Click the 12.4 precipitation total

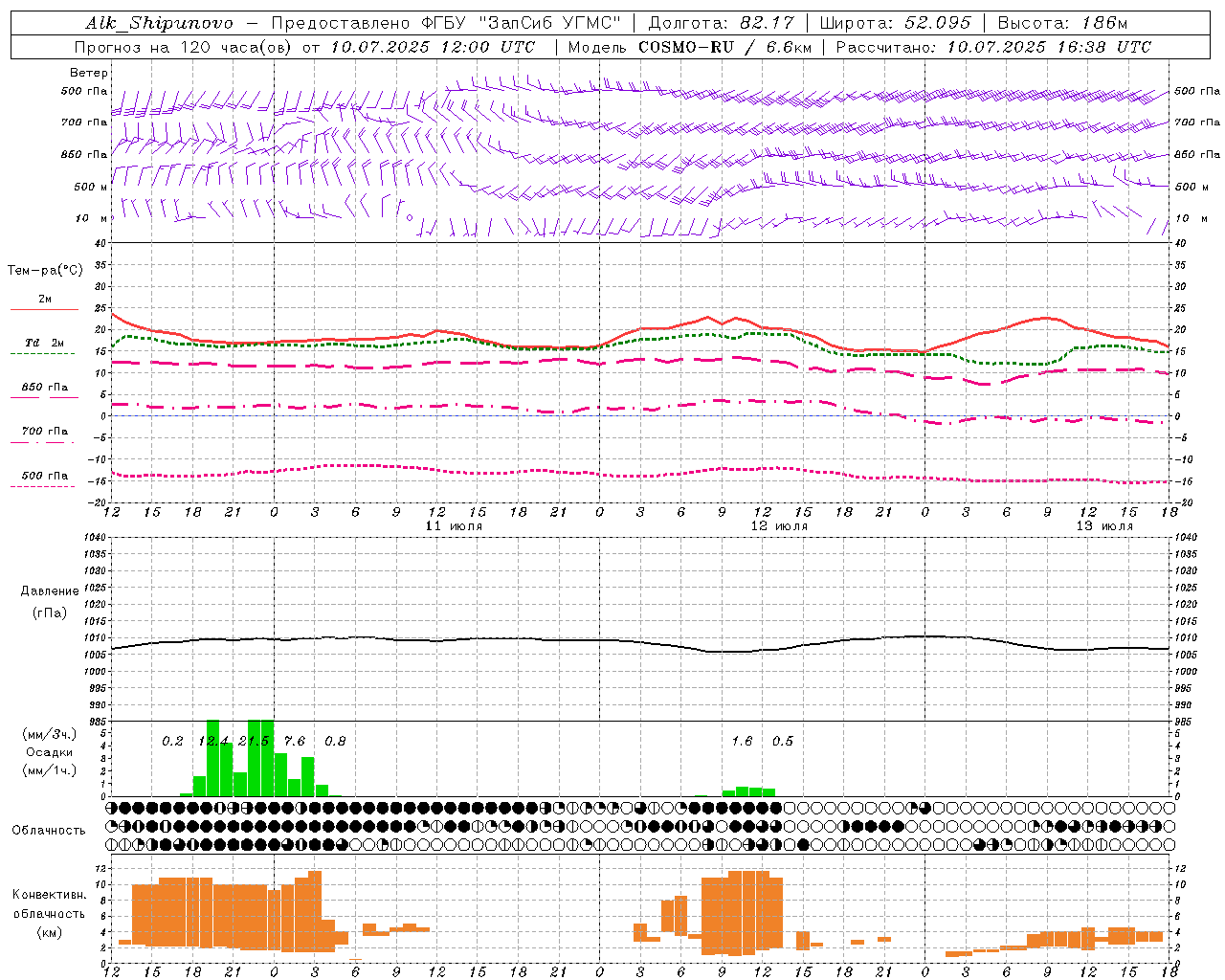tap(213, 741)
